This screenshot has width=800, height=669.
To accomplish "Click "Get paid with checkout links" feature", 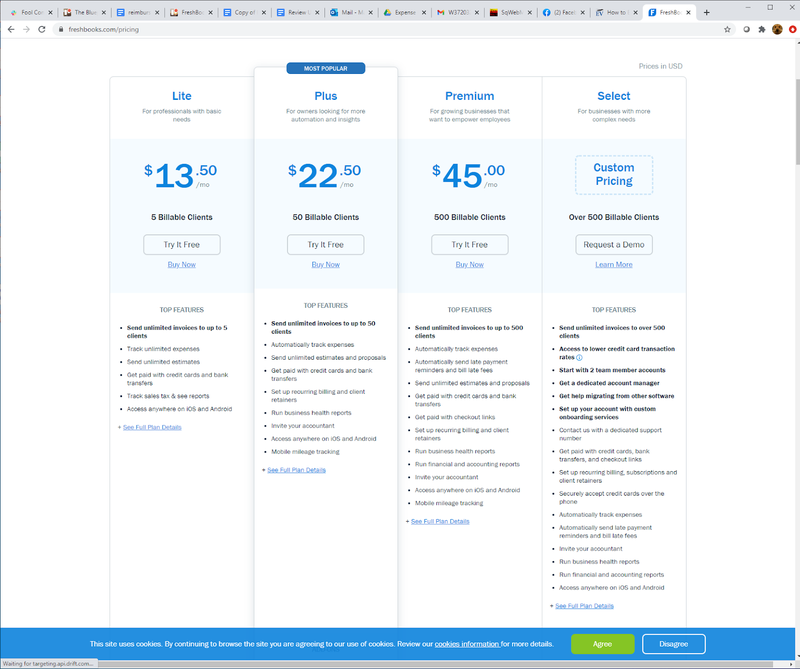I will pos(455,417).
